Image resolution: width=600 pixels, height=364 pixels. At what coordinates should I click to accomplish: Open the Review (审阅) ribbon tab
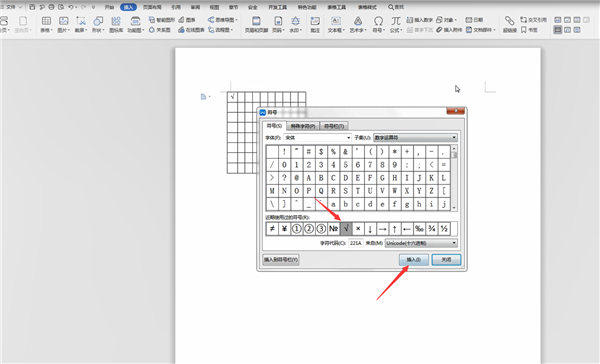coord(195,7)
